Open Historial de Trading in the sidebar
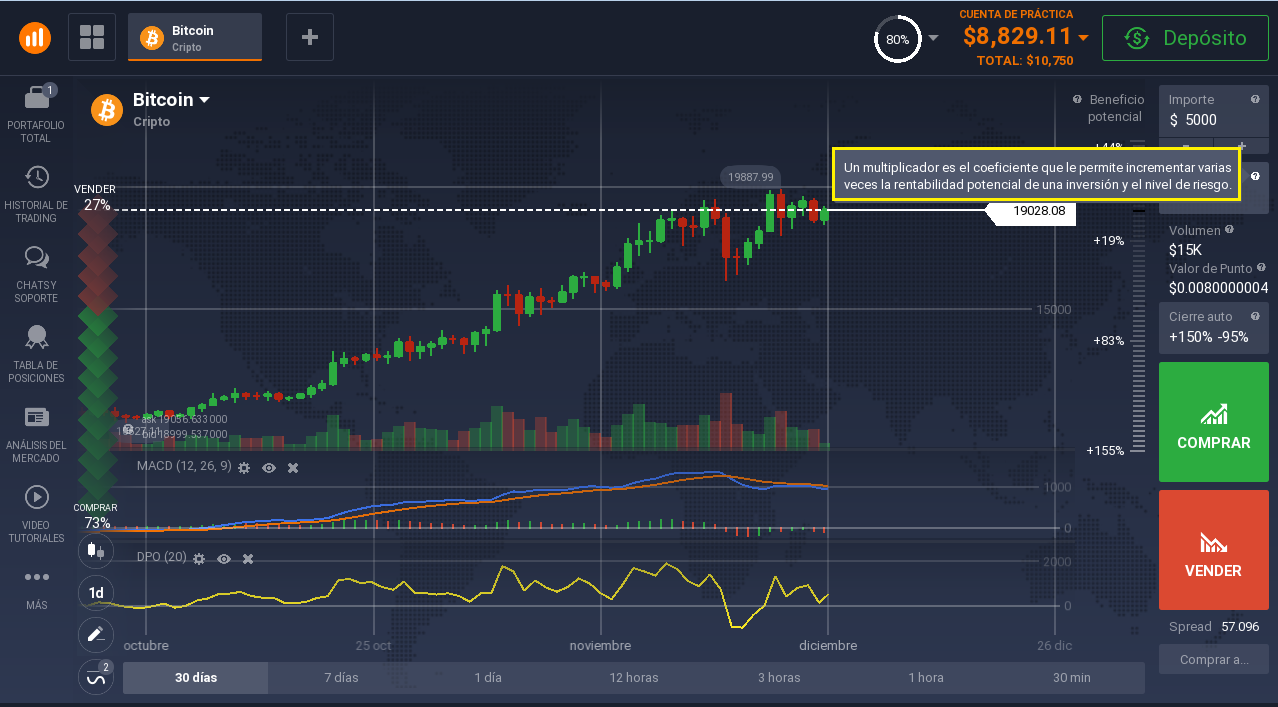The width and height of the screenshot is (1278, 707). (x=36, y=194)
